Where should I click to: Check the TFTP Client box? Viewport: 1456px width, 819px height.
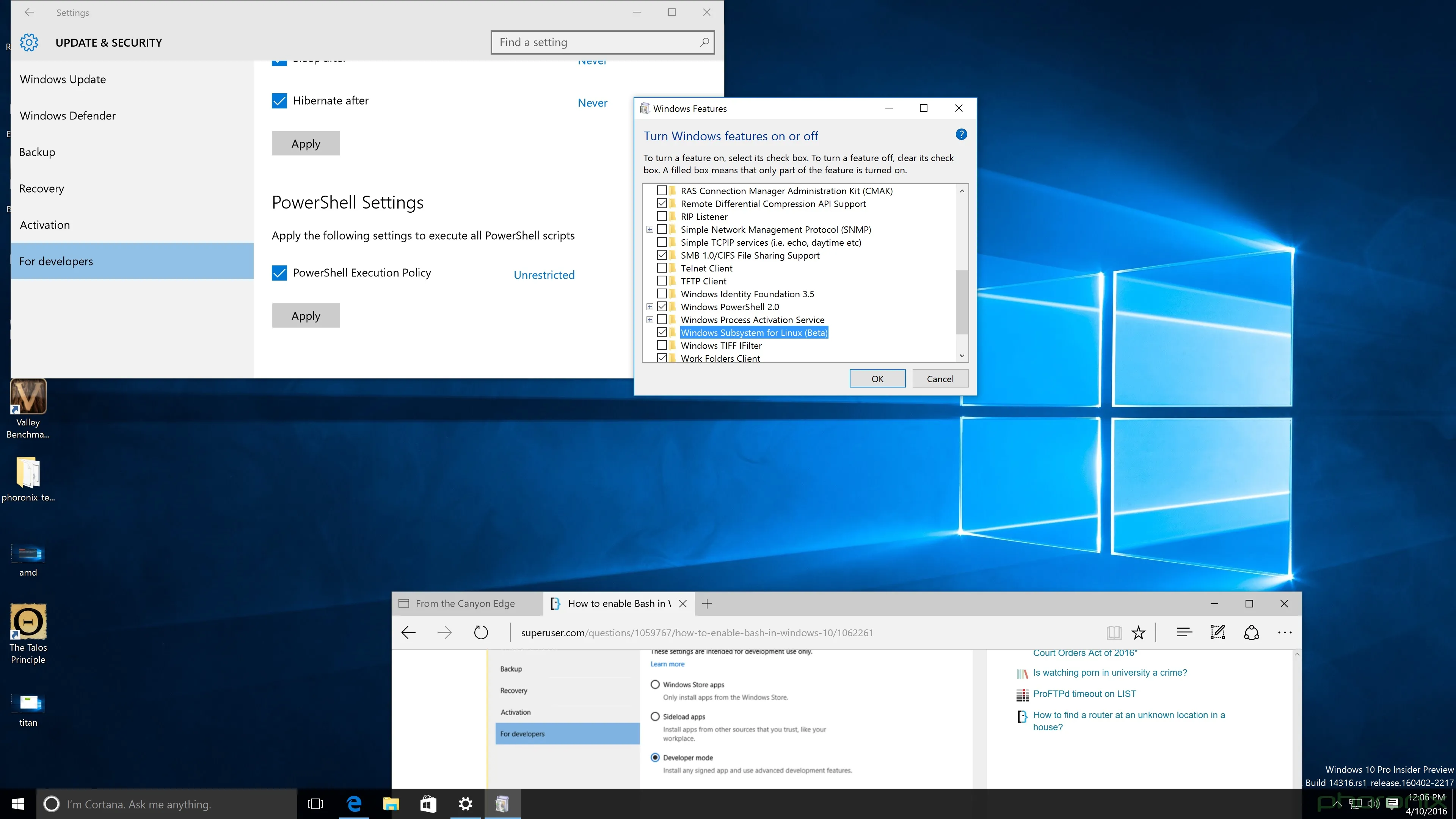[662, 281]
